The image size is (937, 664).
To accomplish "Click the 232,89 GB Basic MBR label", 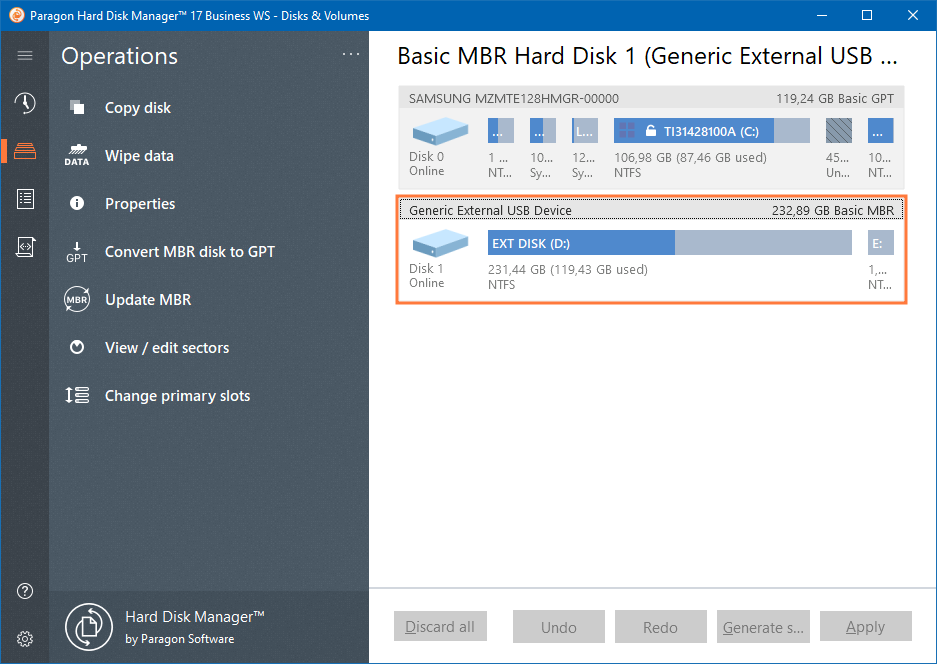I will click(x=833, y=210).
